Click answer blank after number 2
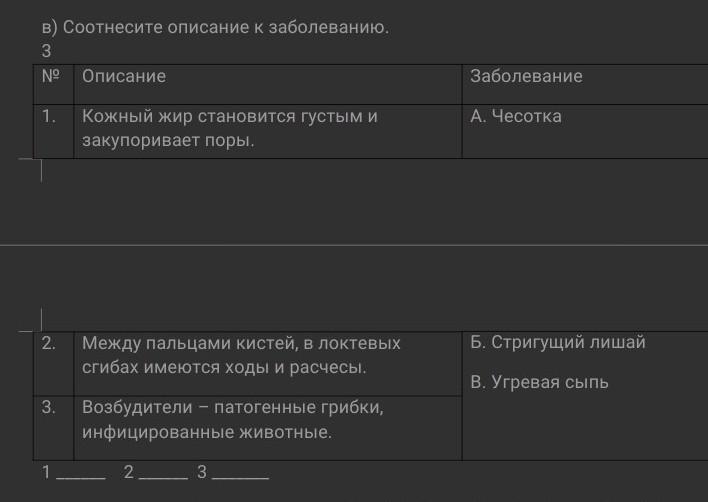This screenshot has width=708, height=502. (163, 474)
